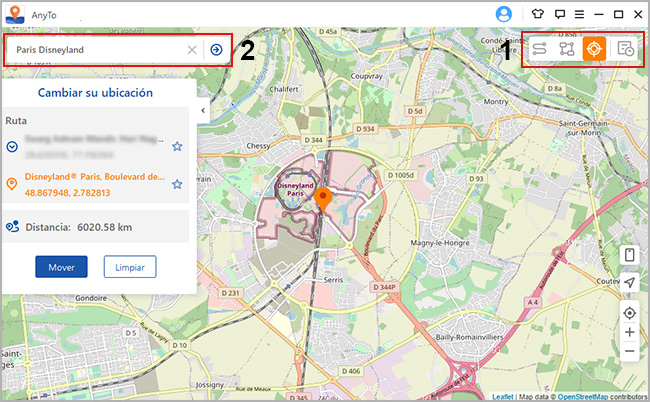Open the user account profile icon
This screenshot has width=650, height=402.
pyautogui.click(x=504, y=15)
